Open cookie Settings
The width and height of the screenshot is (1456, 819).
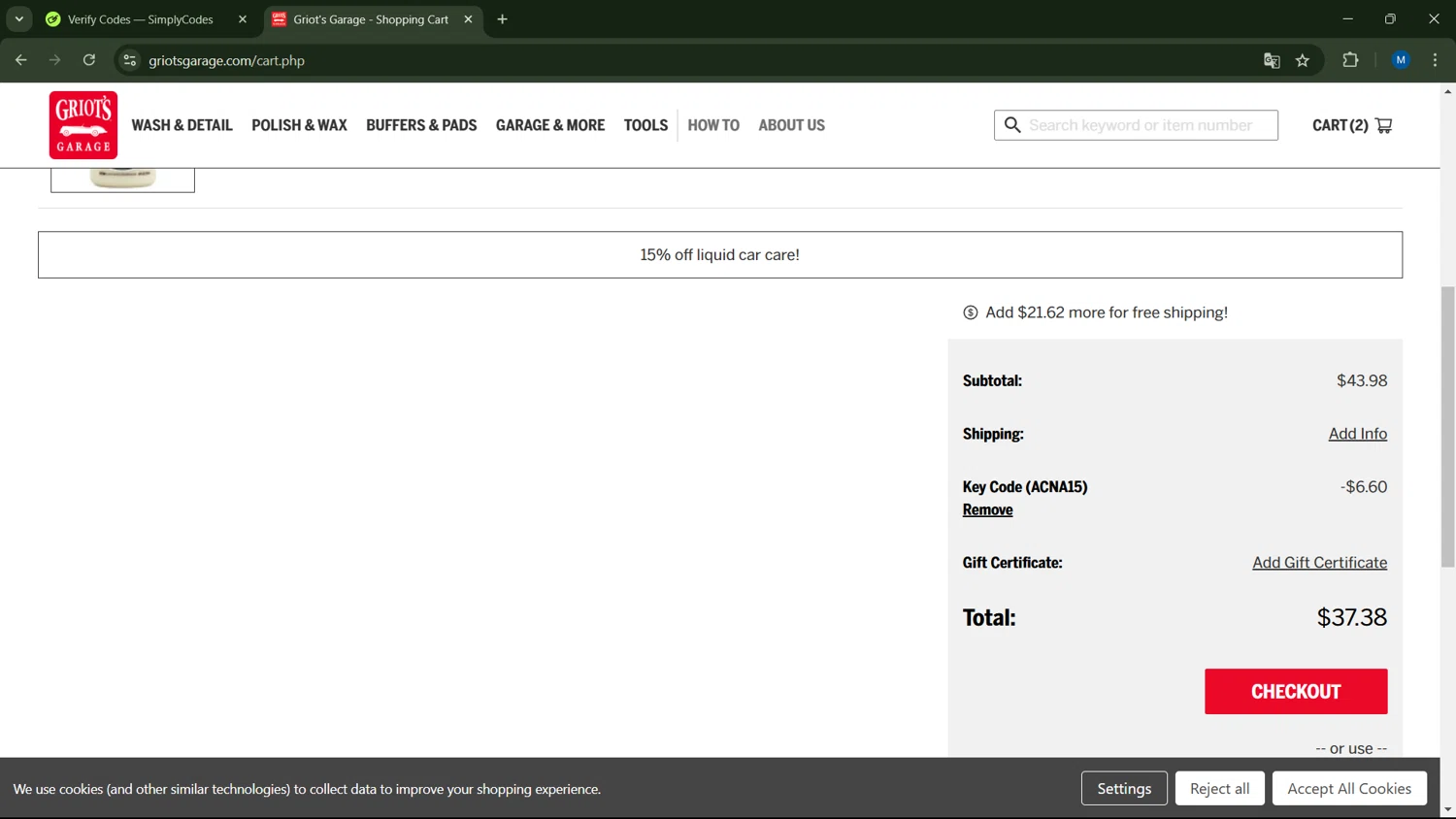tap(1124, 789)
